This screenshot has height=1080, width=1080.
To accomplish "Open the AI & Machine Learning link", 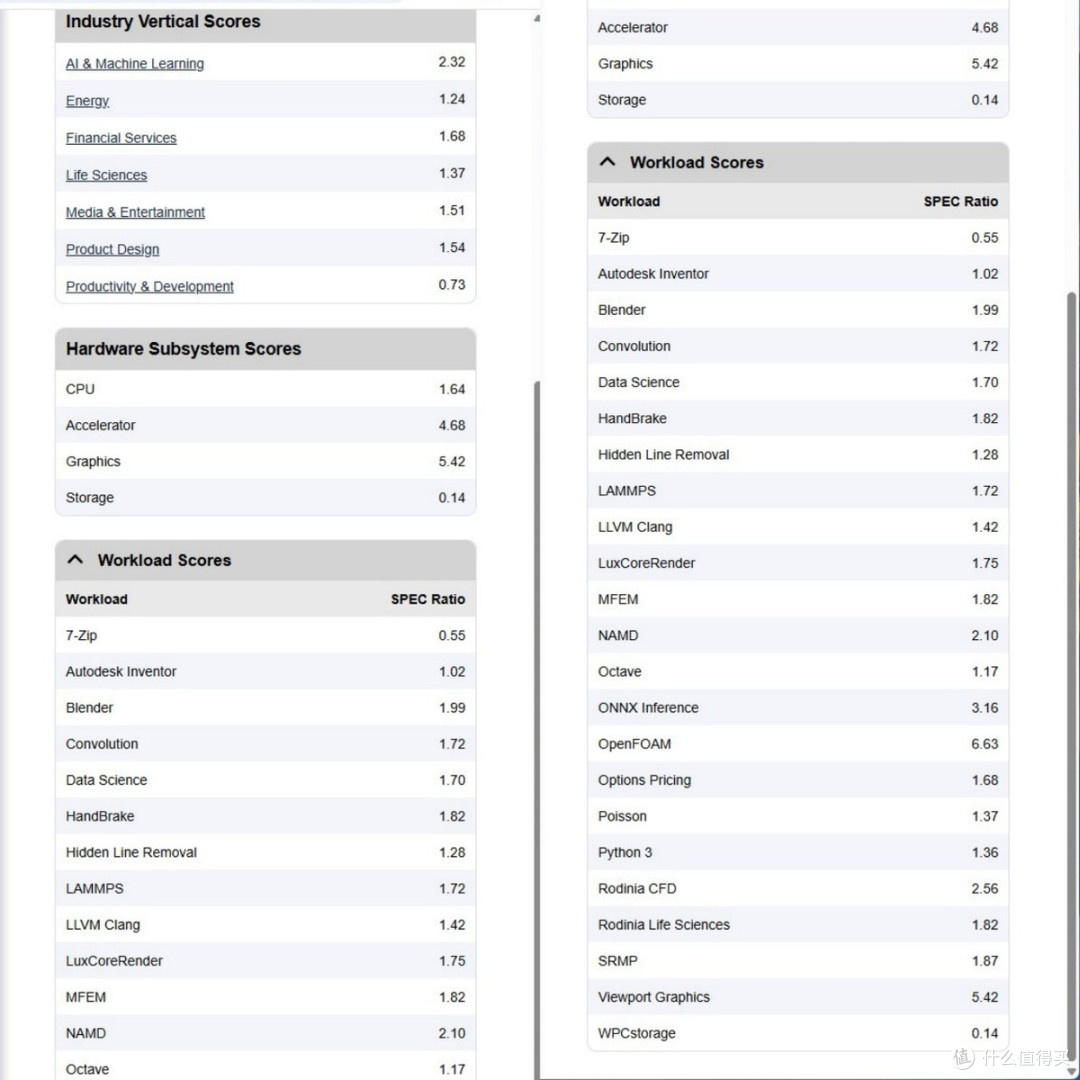I will point(135,63).
